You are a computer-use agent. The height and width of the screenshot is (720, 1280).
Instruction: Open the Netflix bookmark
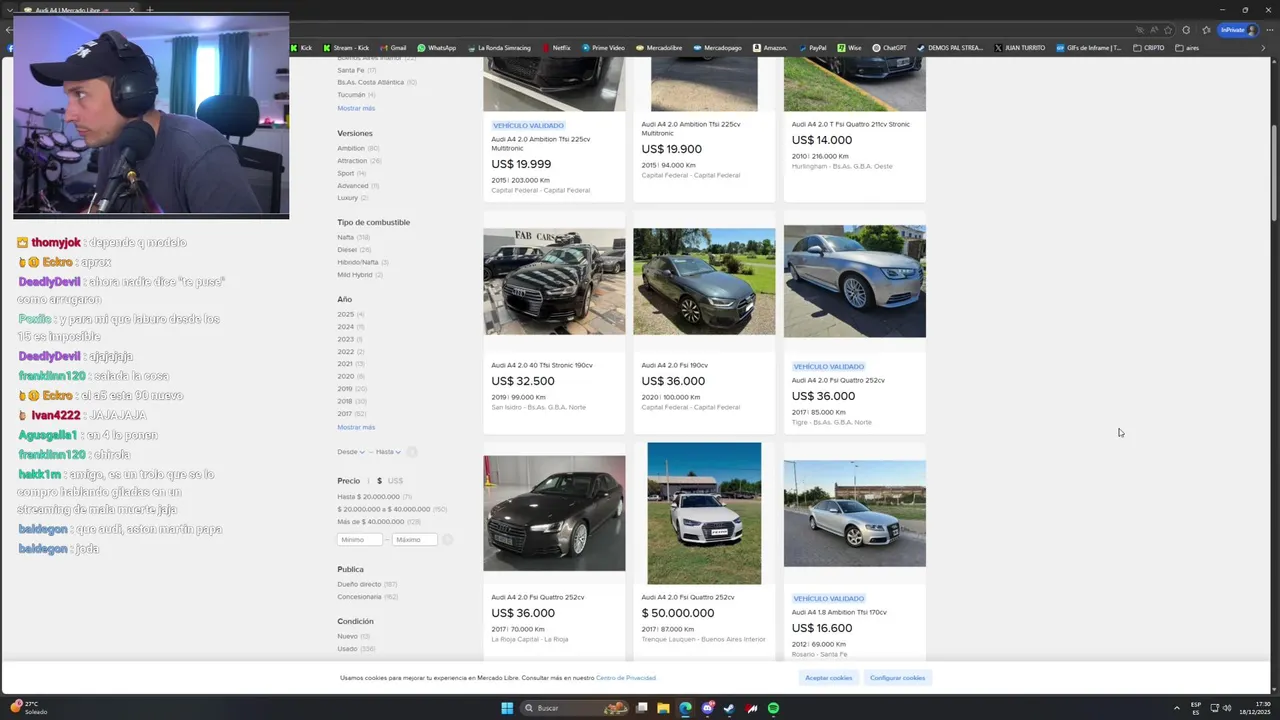556,48
